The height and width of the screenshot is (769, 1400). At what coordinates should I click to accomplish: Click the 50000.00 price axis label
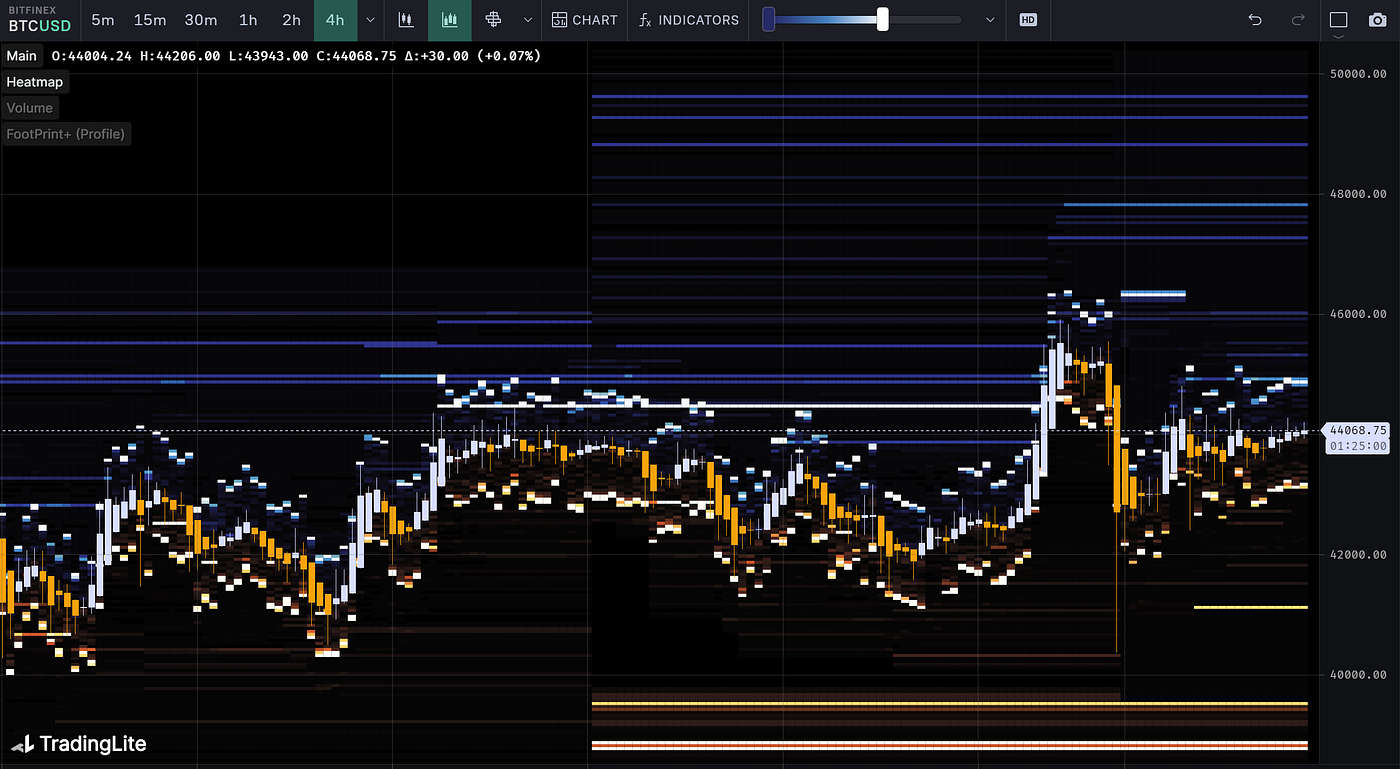coord(1358,74)
